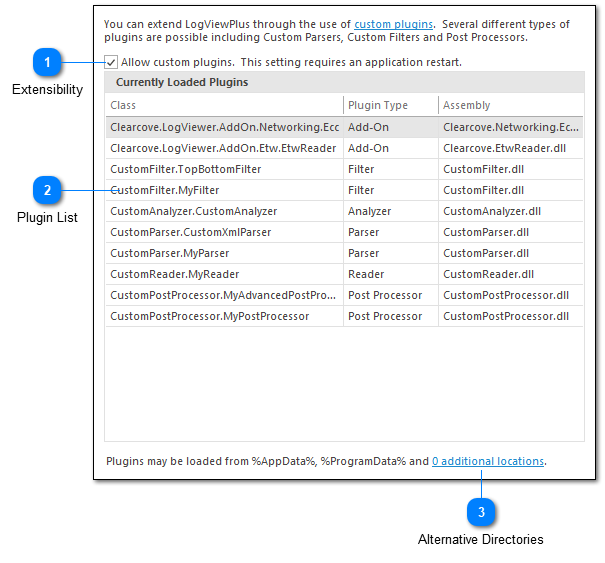Select the CustomPostProcessor.MyAdvancedPostPro... row
This screenshot has width=605, height=563.
344,295
